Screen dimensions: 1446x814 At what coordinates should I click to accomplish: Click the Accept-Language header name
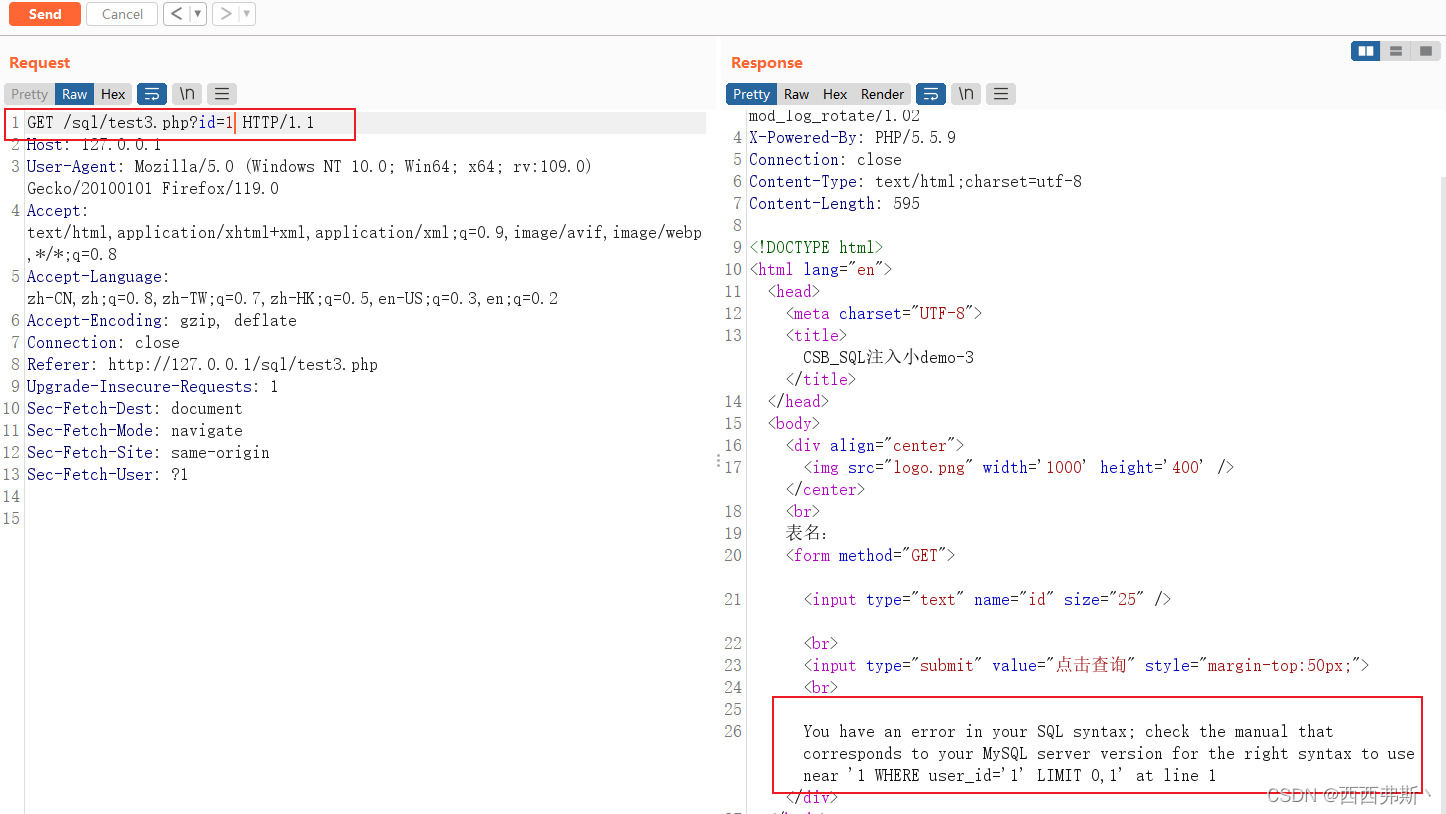click(98, 277)
